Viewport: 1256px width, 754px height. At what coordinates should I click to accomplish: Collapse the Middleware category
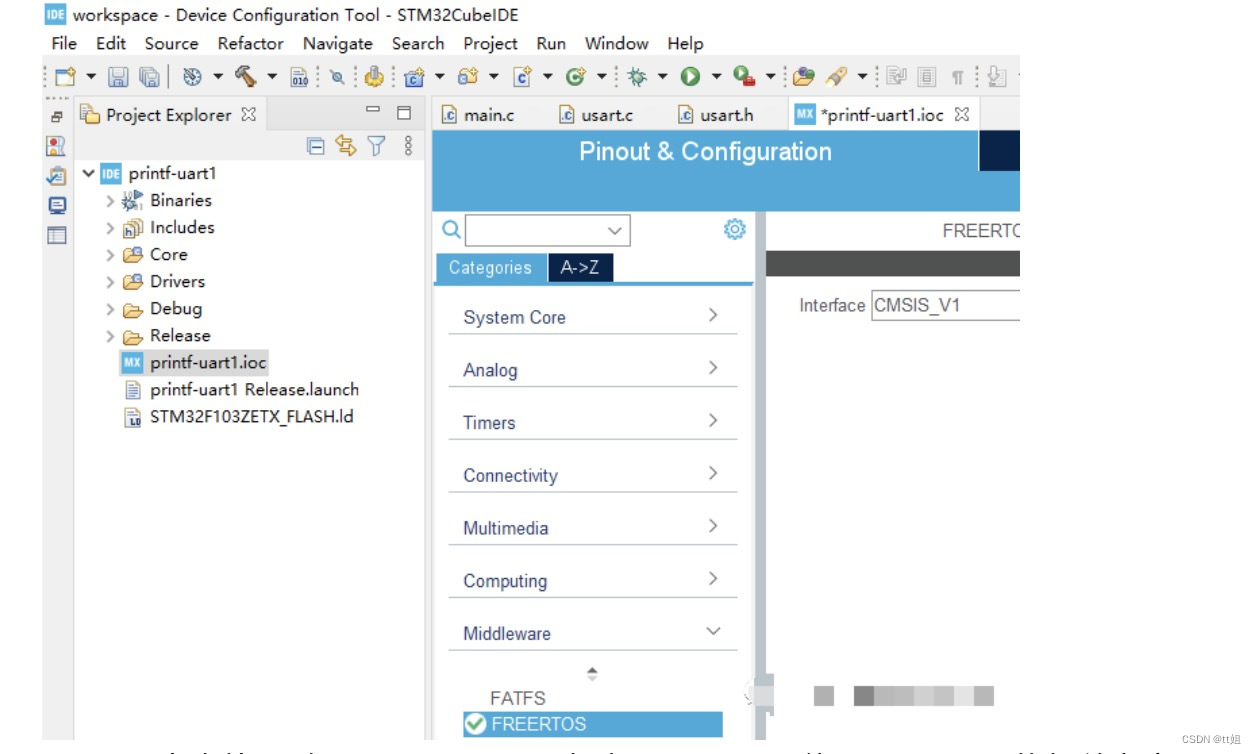click(x=592, y=633)
